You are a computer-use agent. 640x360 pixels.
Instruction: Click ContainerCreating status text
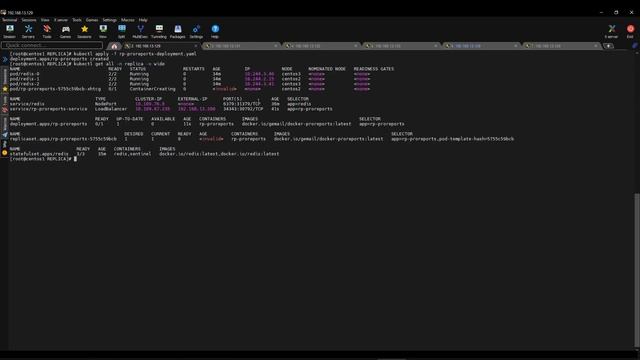(152, 89)
